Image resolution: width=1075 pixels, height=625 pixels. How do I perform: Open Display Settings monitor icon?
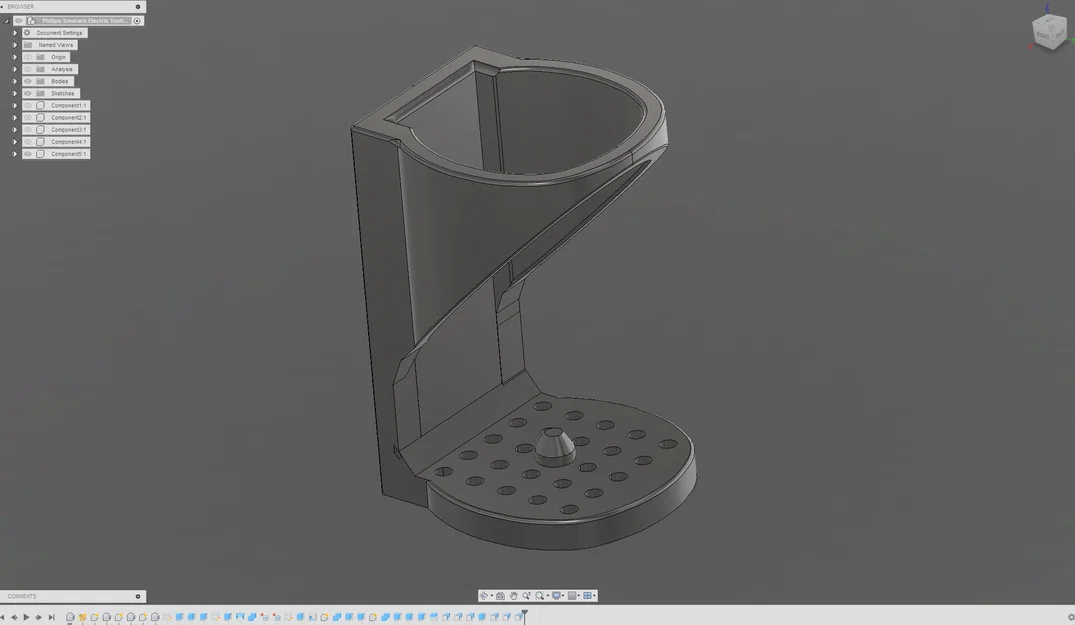click(557, 596)
